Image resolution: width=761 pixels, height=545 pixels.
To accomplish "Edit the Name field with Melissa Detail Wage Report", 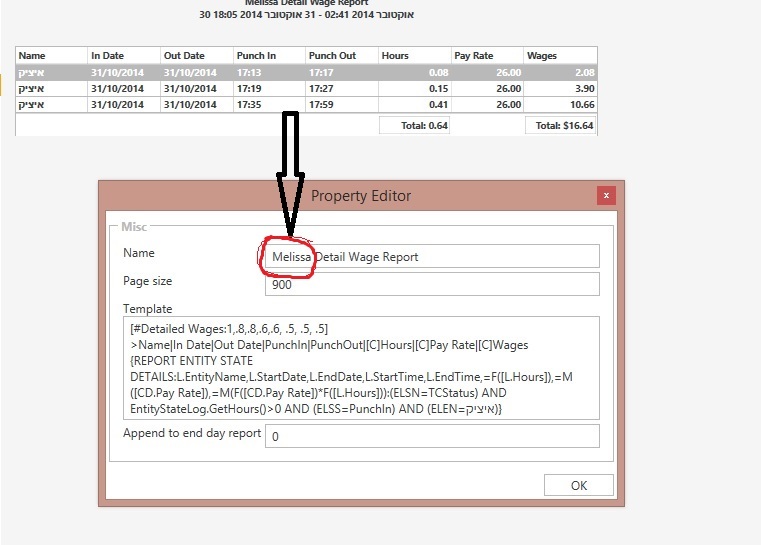I will [432, 256].
